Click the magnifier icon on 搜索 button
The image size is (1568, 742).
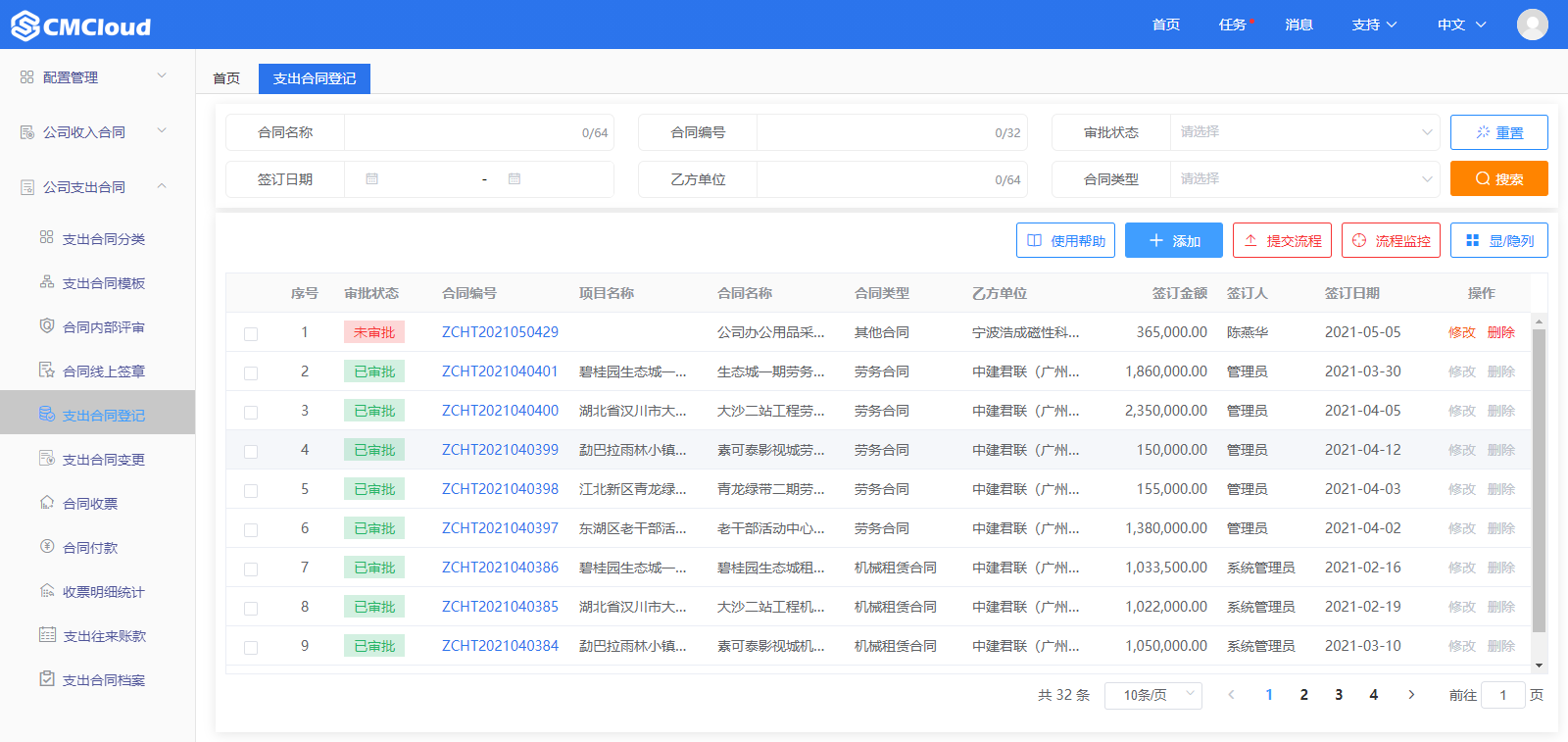[1483, 178]
